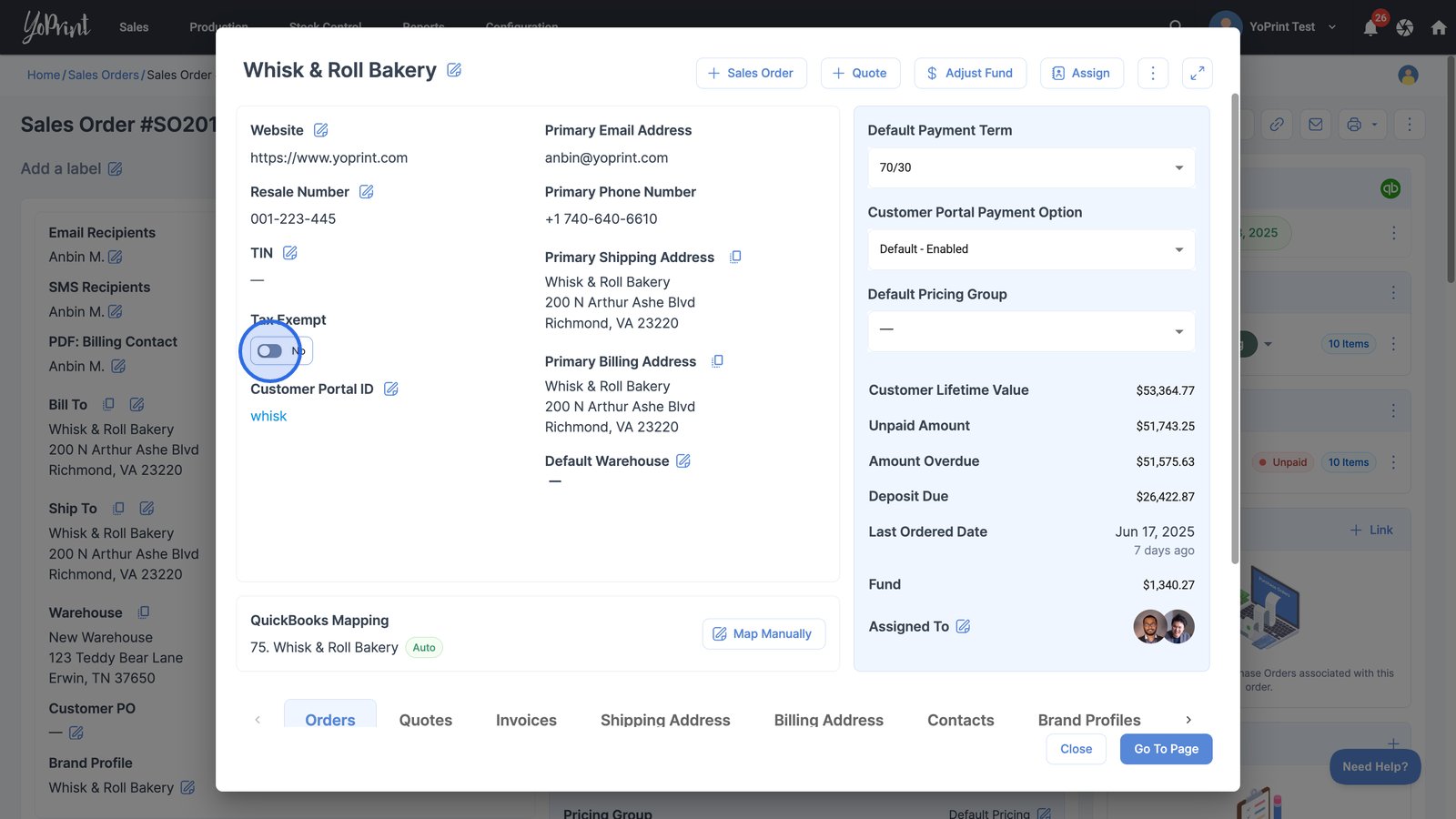Open the Default Payment Term dropdown

click(1030, 167)
